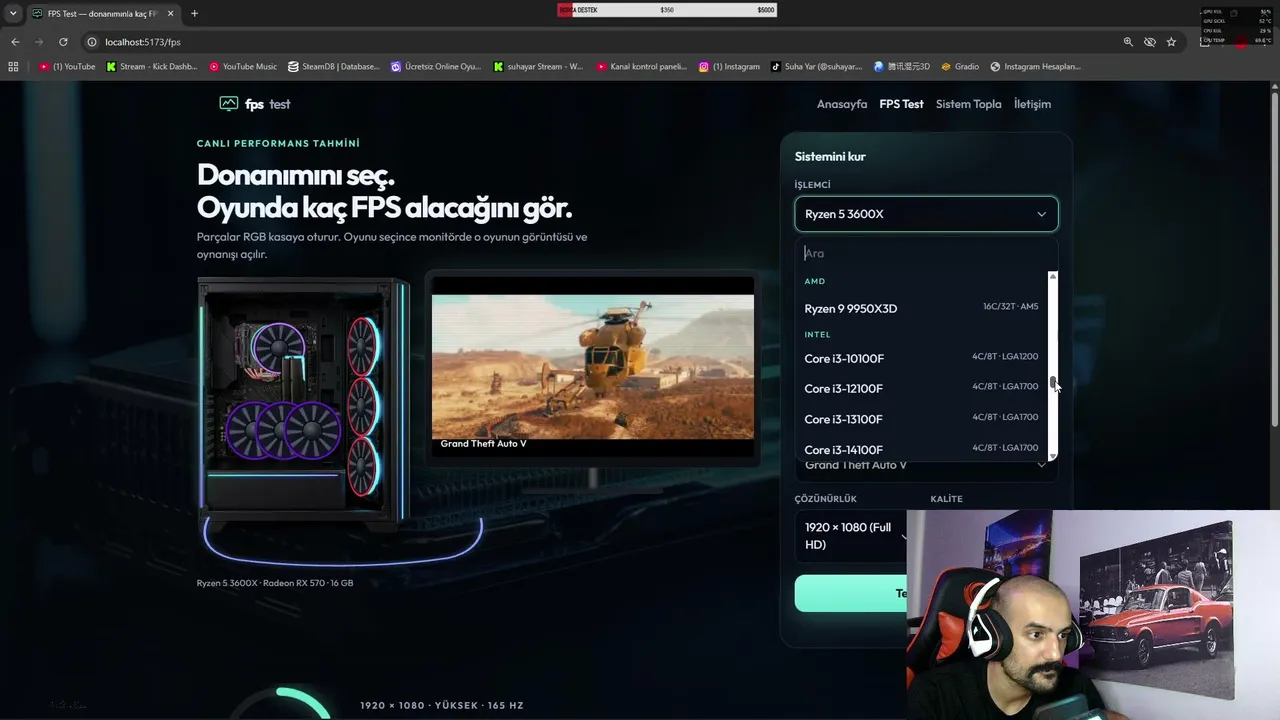The image size is (1280, 720).
Task: Choose Core i3-10100F from the processor list
Action: pyautogui.click(x=921, y=358)
